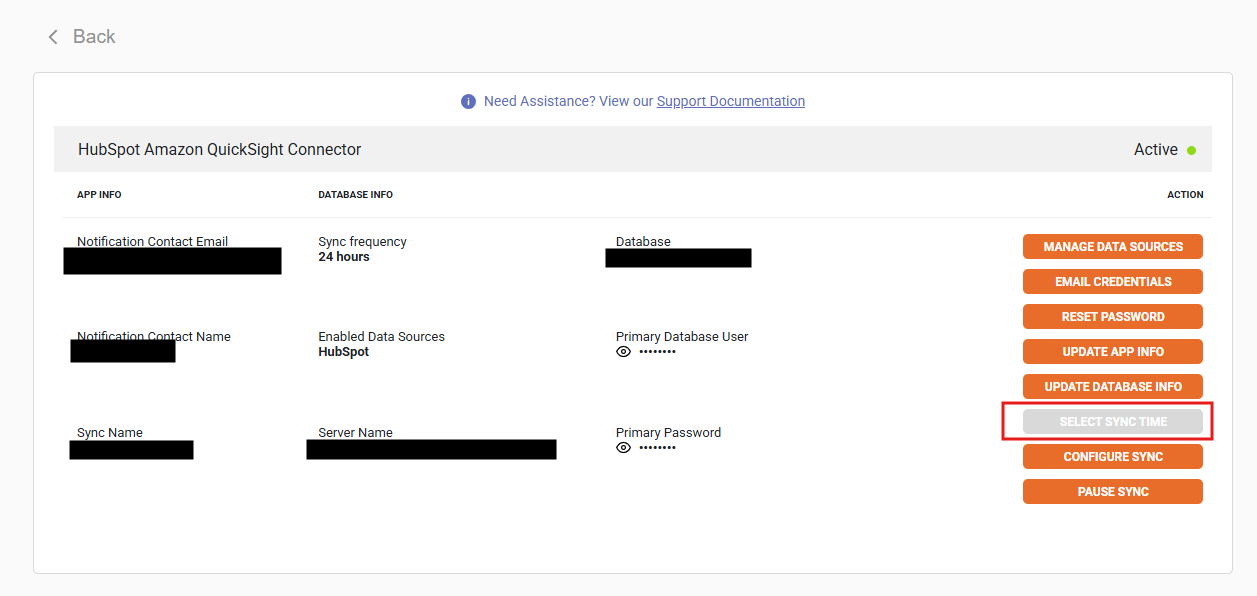The height and width of the screenshot is (596, 1257).
Task: Click the HubSpot Amazon QuickSight Connector title
Action: tap(219, 150)
